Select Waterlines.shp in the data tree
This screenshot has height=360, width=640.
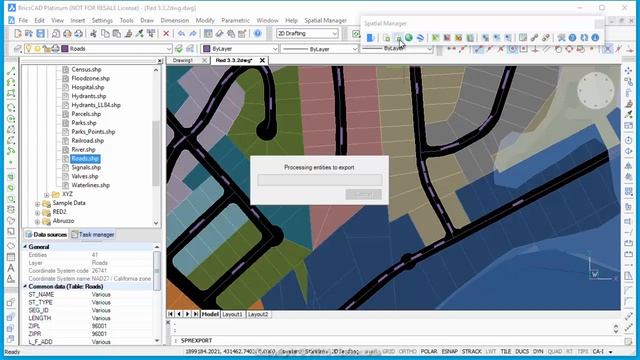[90, 185]
